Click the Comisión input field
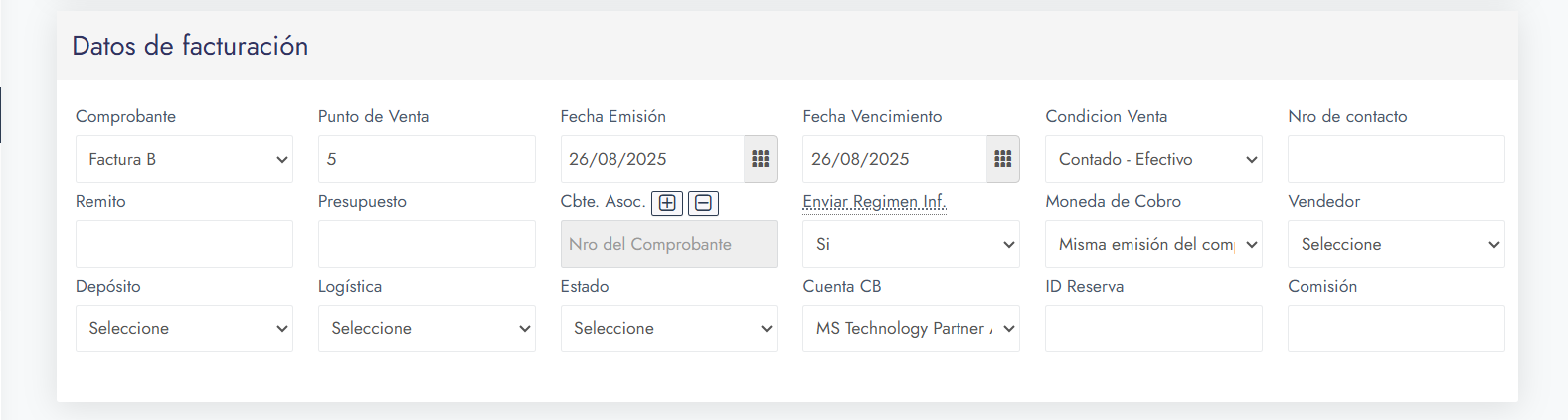The image size is (1568, 420). point(1396,328)
